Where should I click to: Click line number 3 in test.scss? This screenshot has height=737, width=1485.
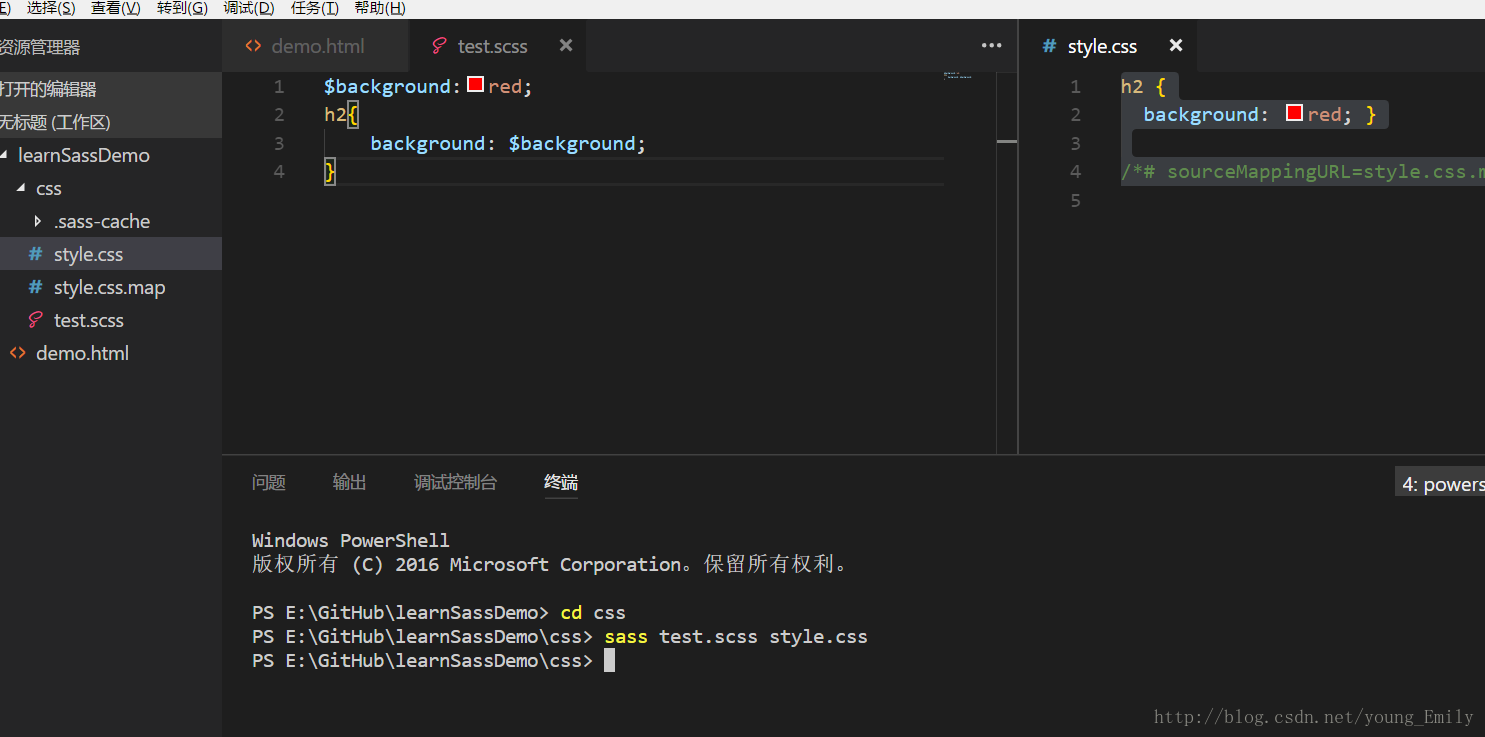(x=279, y=143)
